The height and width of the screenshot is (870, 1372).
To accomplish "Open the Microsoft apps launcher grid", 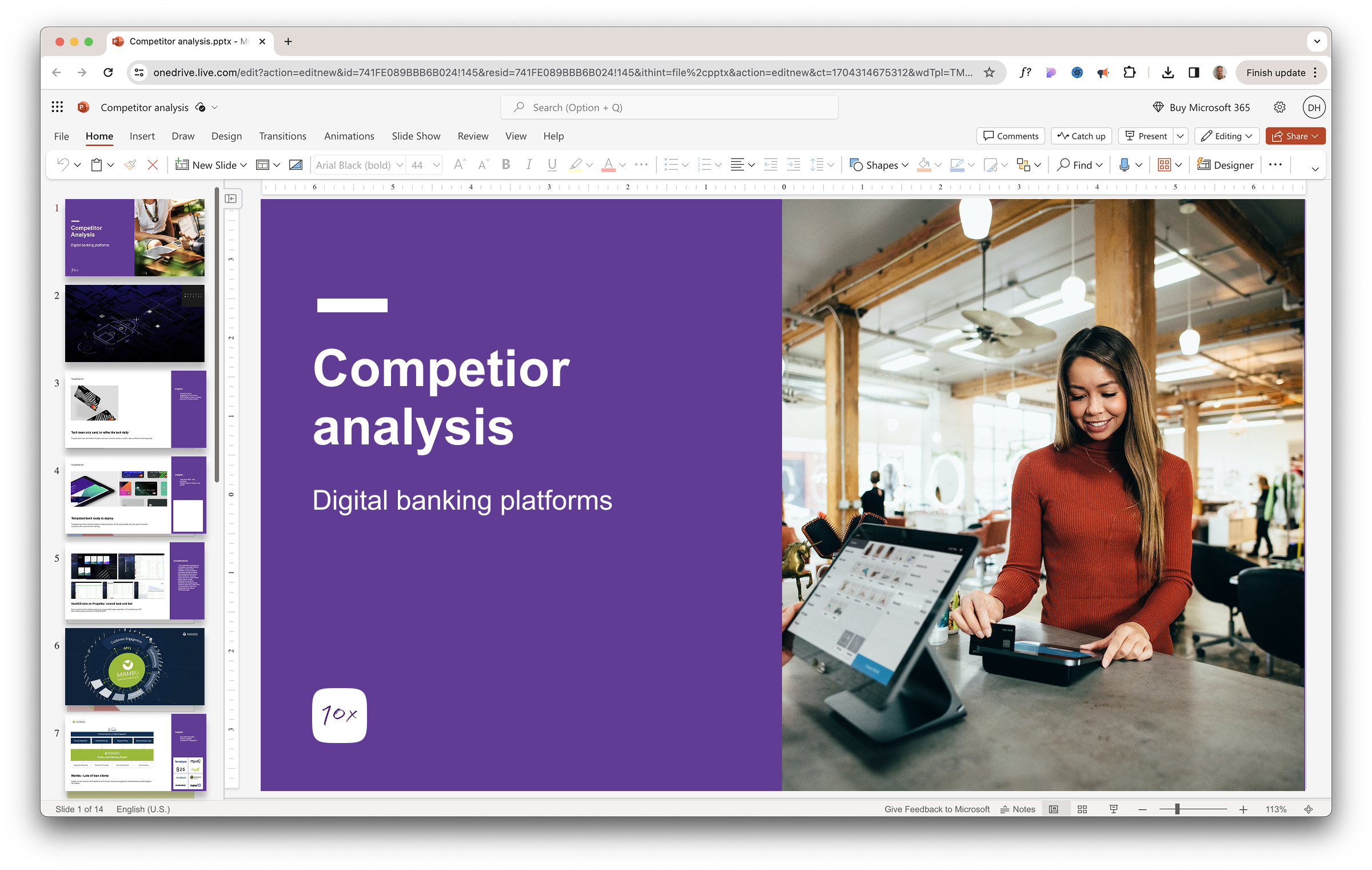I will pos(57,107).
